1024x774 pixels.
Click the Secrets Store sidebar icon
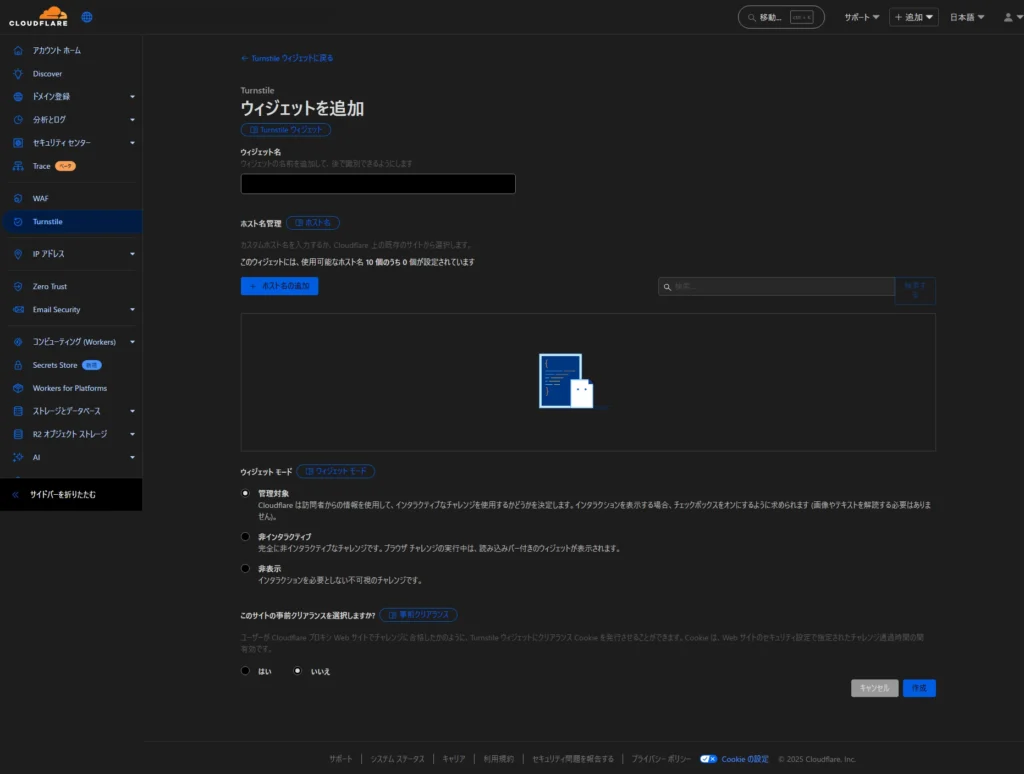point(18,365)
